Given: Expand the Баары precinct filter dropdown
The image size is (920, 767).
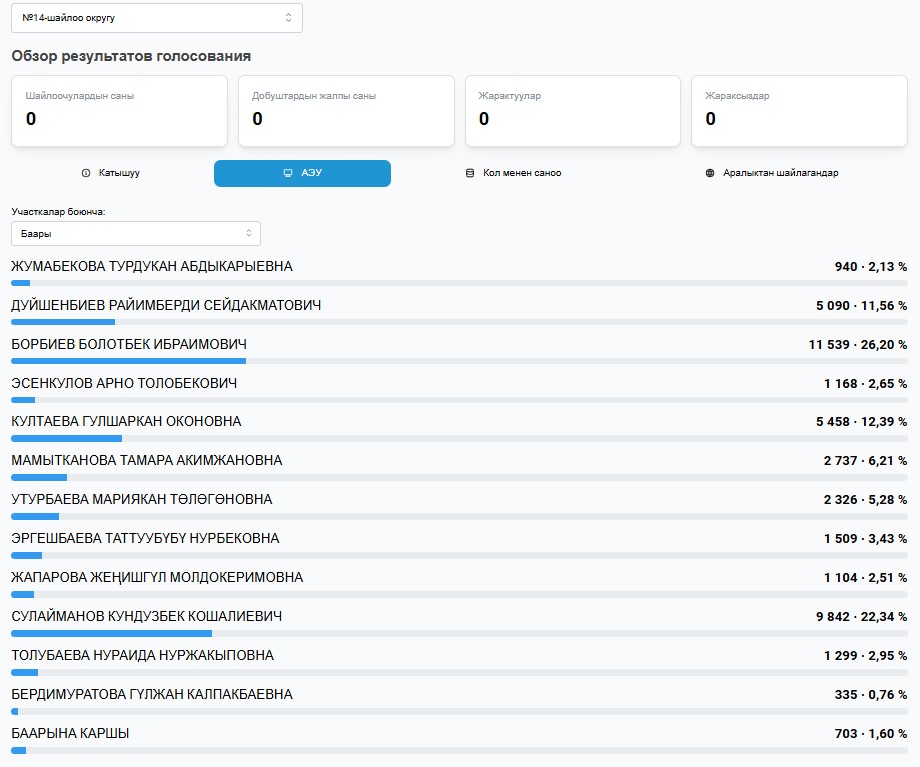Looking at the screenshot, I should tap(135, 233).
